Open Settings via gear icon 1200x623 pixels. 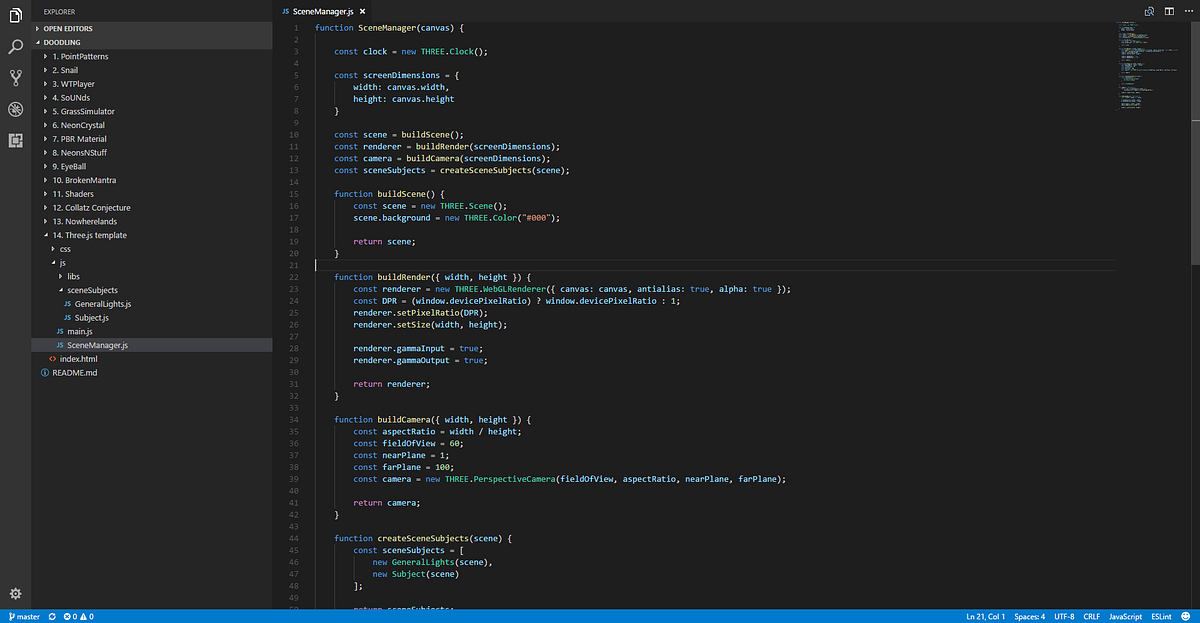click(15, 594)
